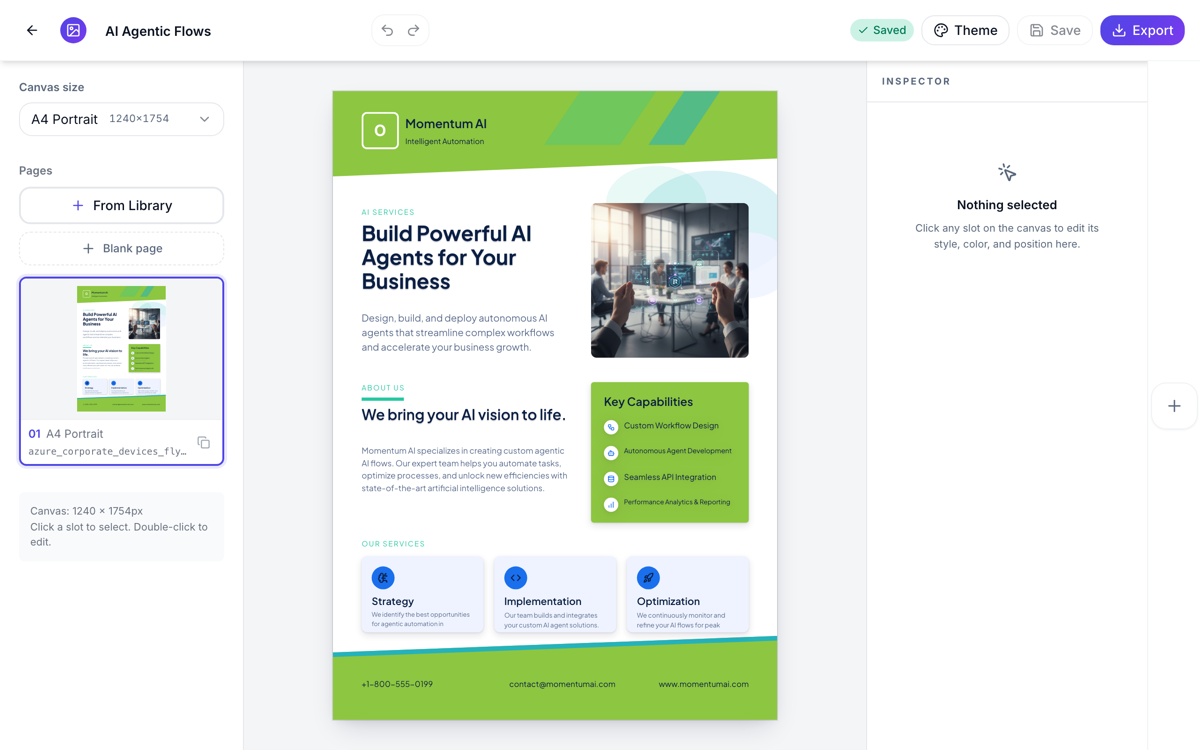Select the 'Momentum AI specializes' paragraph
Screen dimensions: 1200x750
(464, 469)
